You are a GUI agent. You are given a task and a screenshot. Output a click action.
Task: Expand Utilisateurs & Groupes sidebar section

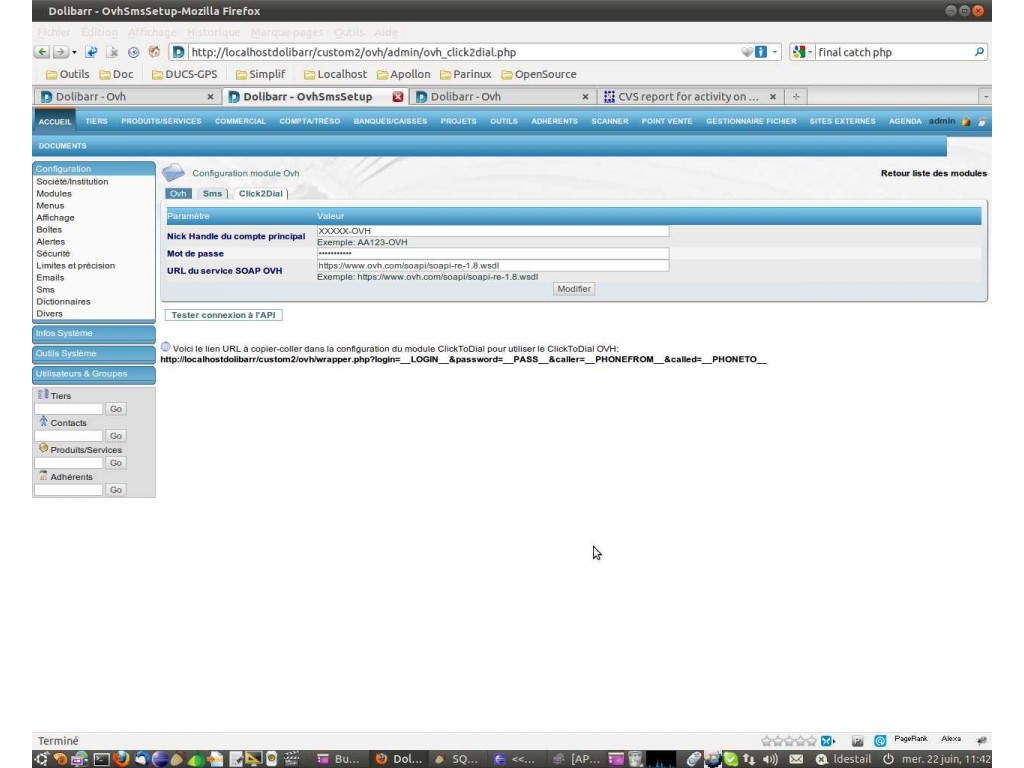pos(93,374)
